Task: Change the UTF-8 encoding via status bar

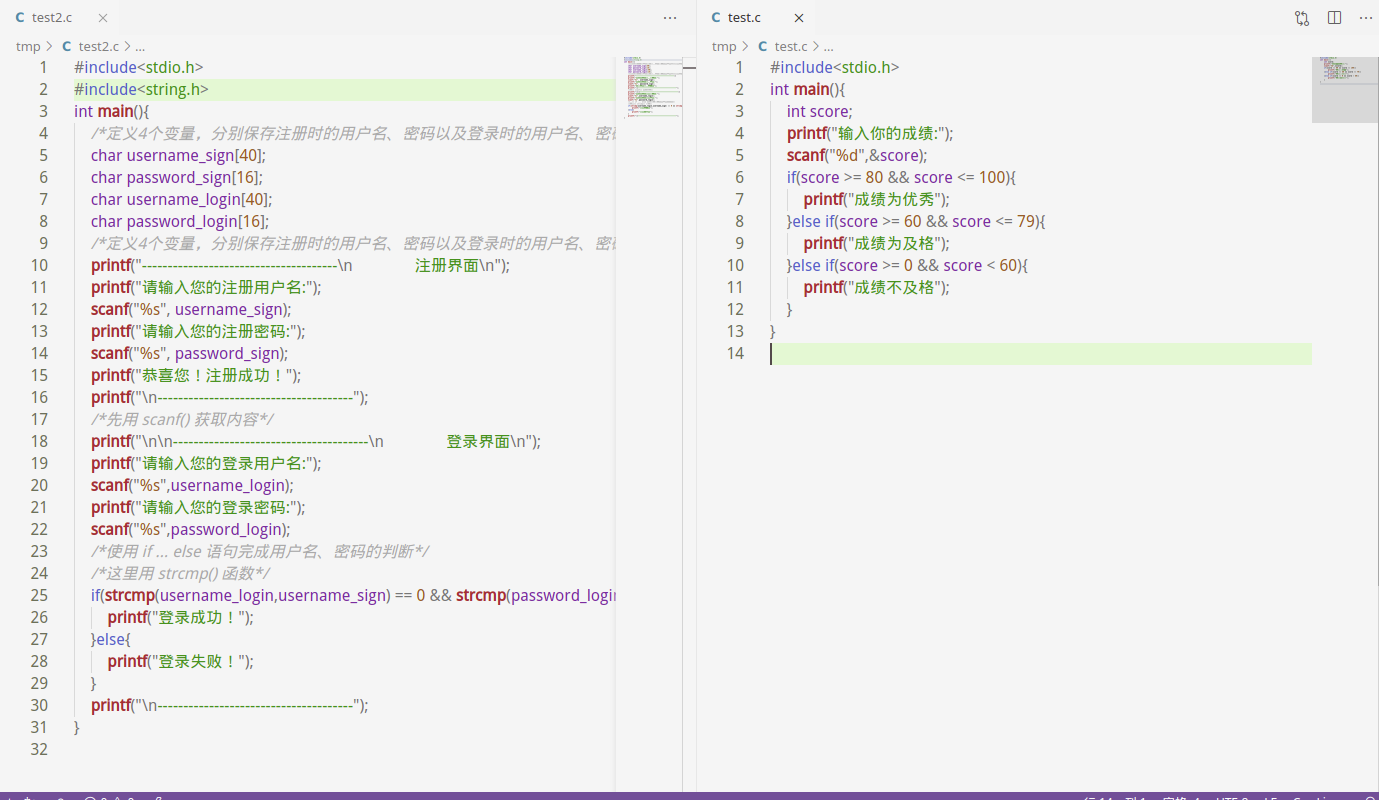Action: coord(1227,797)
